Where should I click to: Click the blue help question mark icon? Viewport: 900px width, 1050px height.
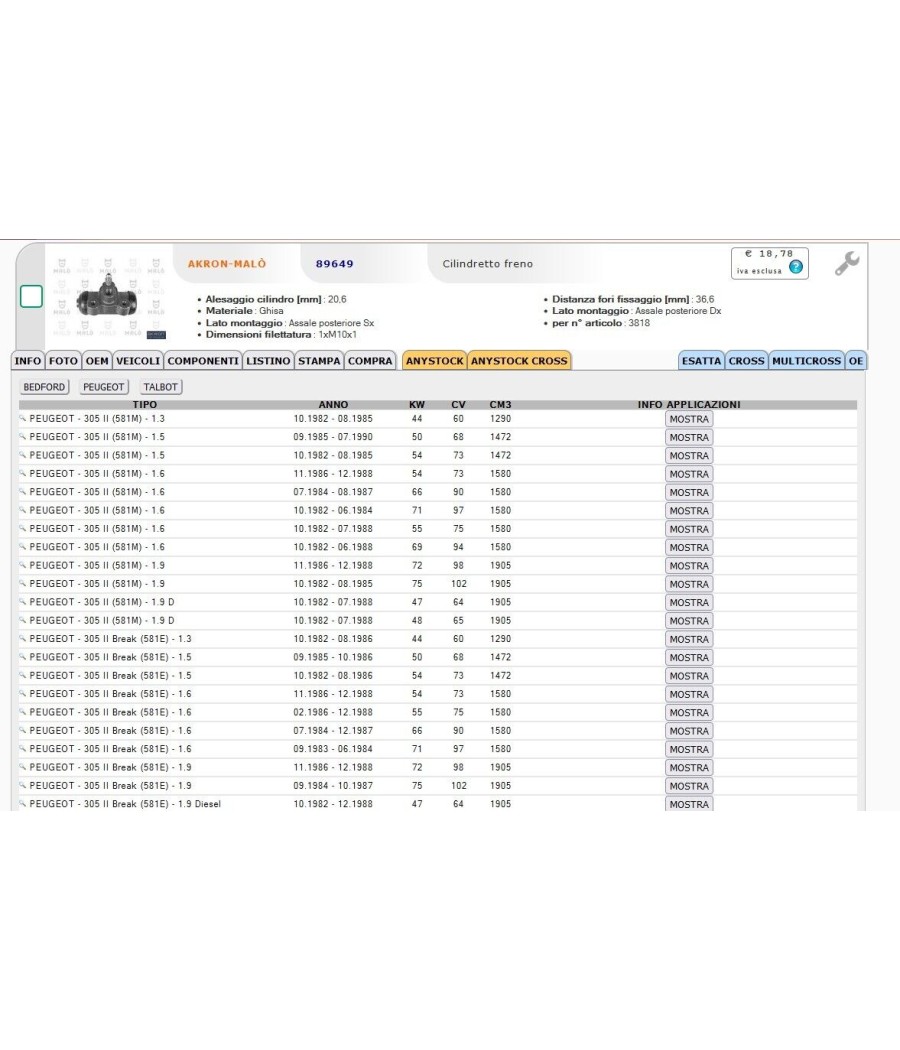click(796, 267)
